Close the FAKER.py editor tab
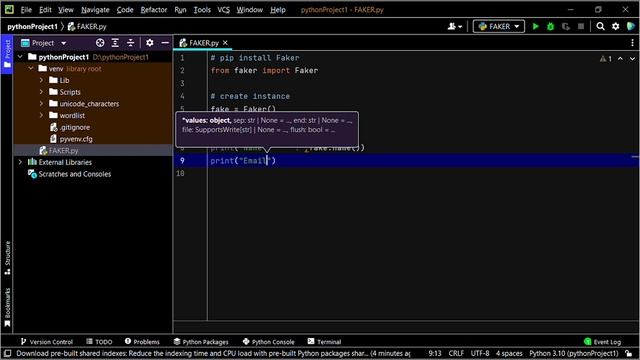The width and height of the screenshot is (640, 360). point(225,42)
